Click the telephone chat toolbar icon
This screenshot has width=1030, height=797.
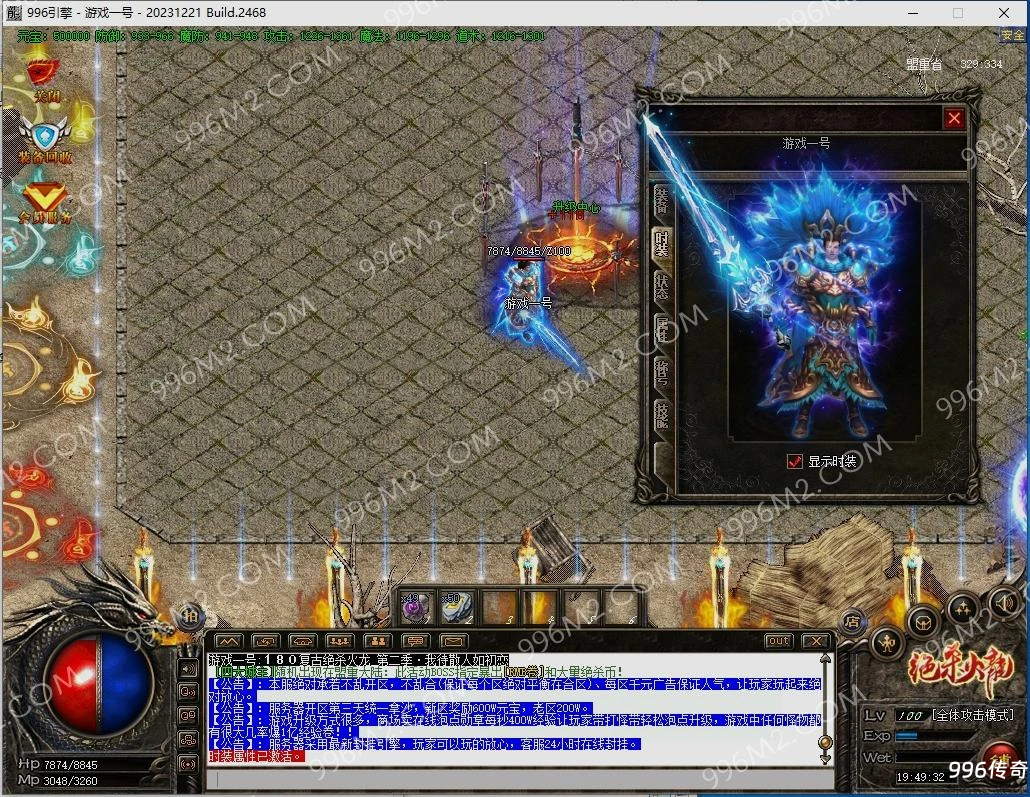[302, 641]
